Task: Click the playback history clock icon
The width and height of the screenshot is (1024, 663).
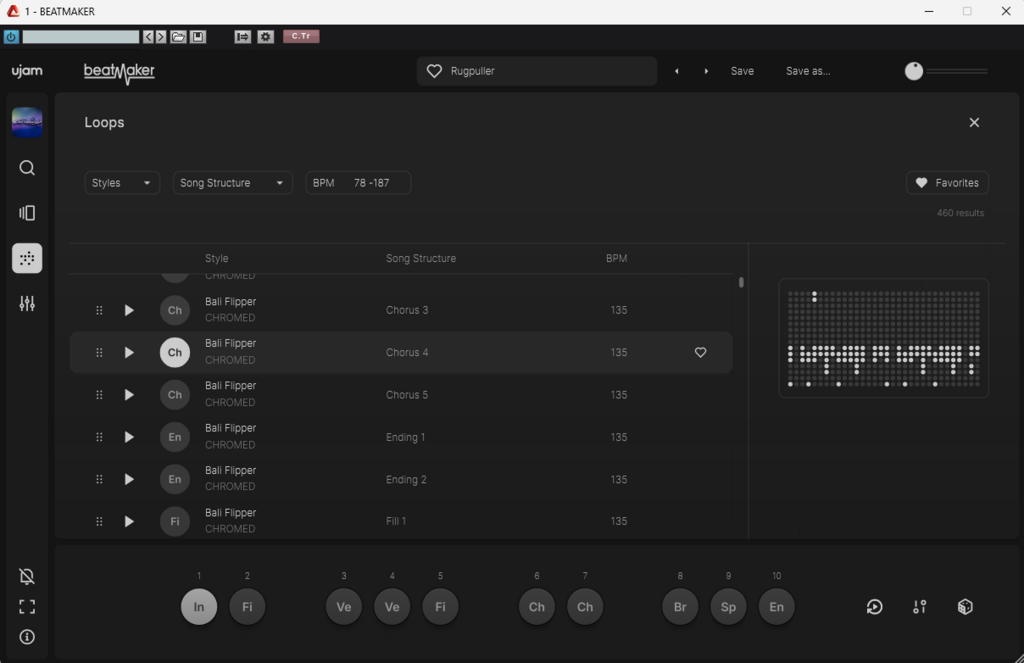Action: pyautogui.click(x=874, y=607)
